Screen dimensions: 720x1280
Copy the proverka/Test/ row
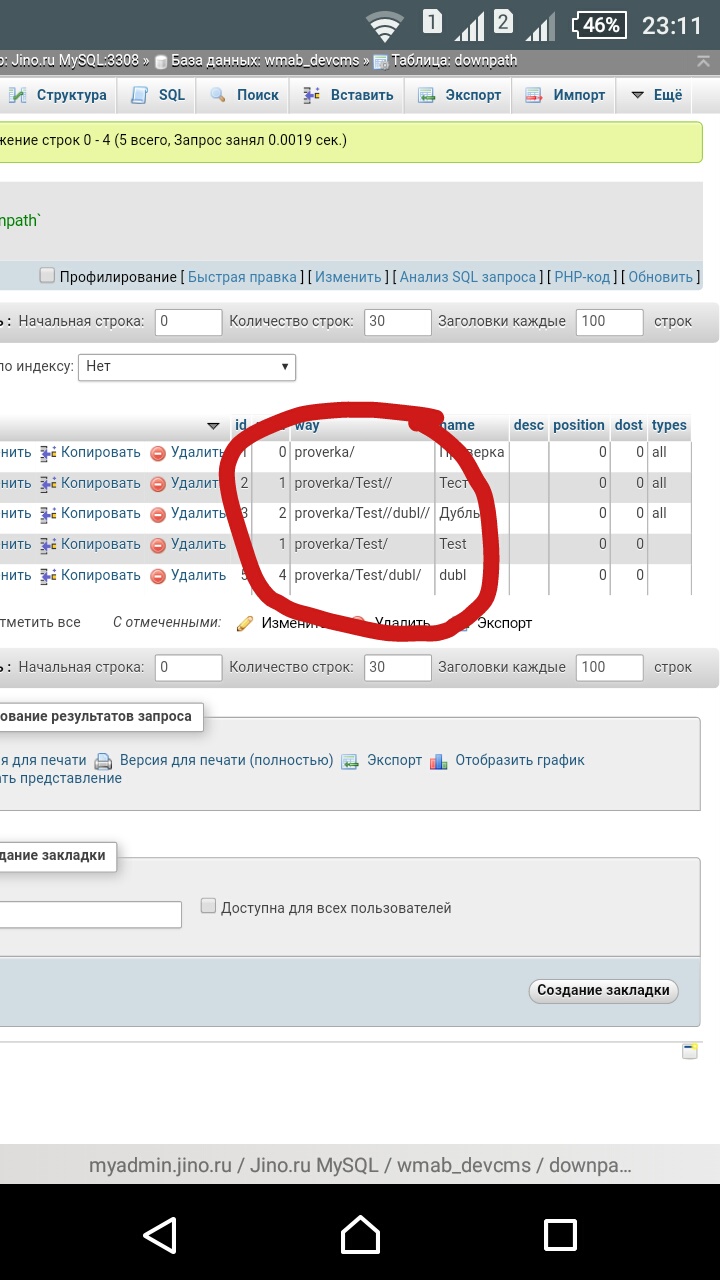91,545
